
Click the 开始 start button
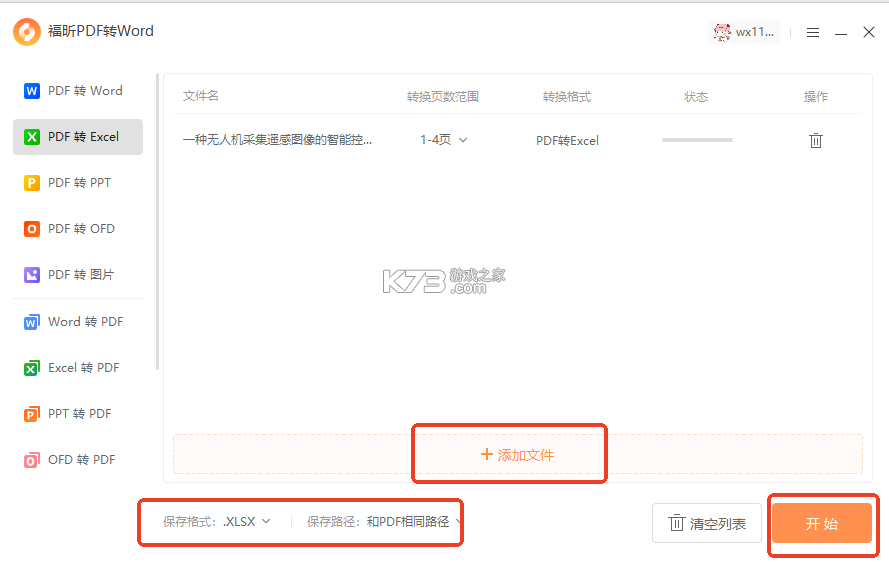(822, 523)
